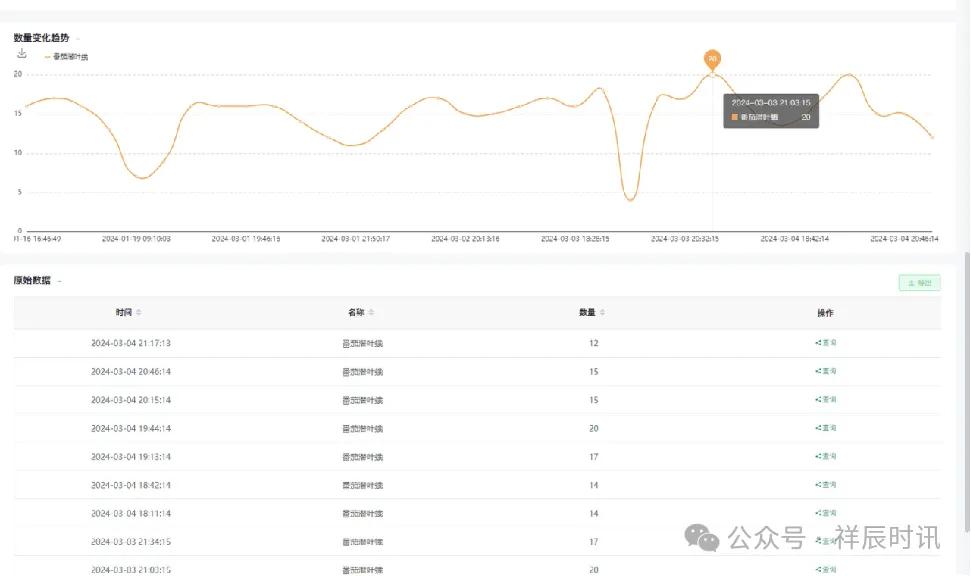Click the chart download icon

22,54
